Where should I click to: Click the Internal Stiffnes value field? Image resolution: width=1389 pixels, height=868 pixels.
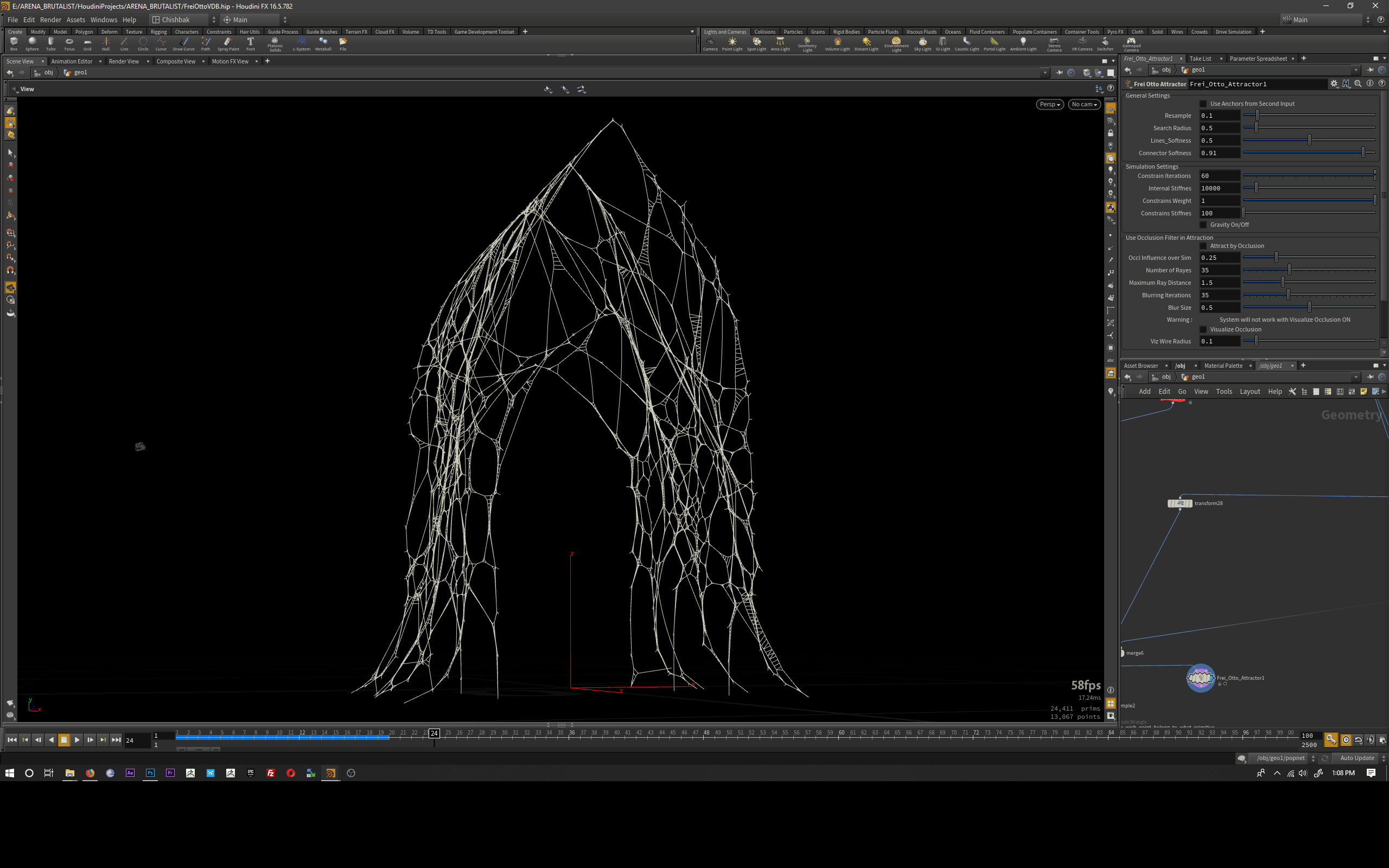point(1219,188)
